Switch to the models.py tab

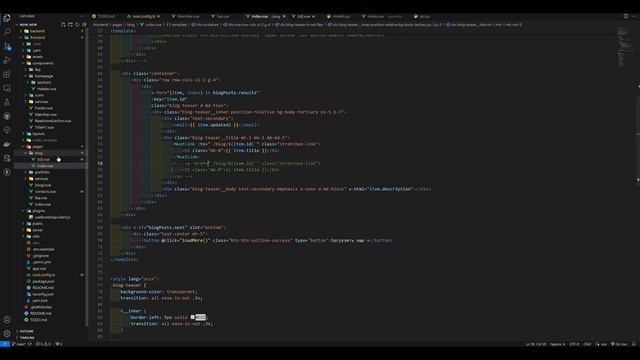click(338, 16)
